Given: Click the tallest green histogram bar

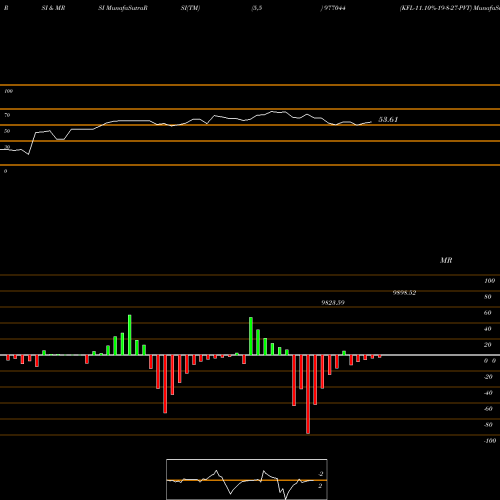Looking at the screenshot, I should coord(130,335).
